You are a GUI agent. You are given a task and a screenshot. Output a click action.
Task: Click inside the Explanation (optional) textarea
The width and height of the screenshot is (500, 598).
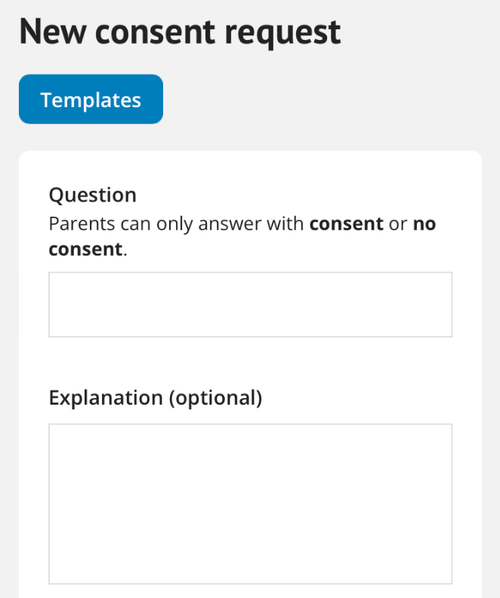pos(250,504)
